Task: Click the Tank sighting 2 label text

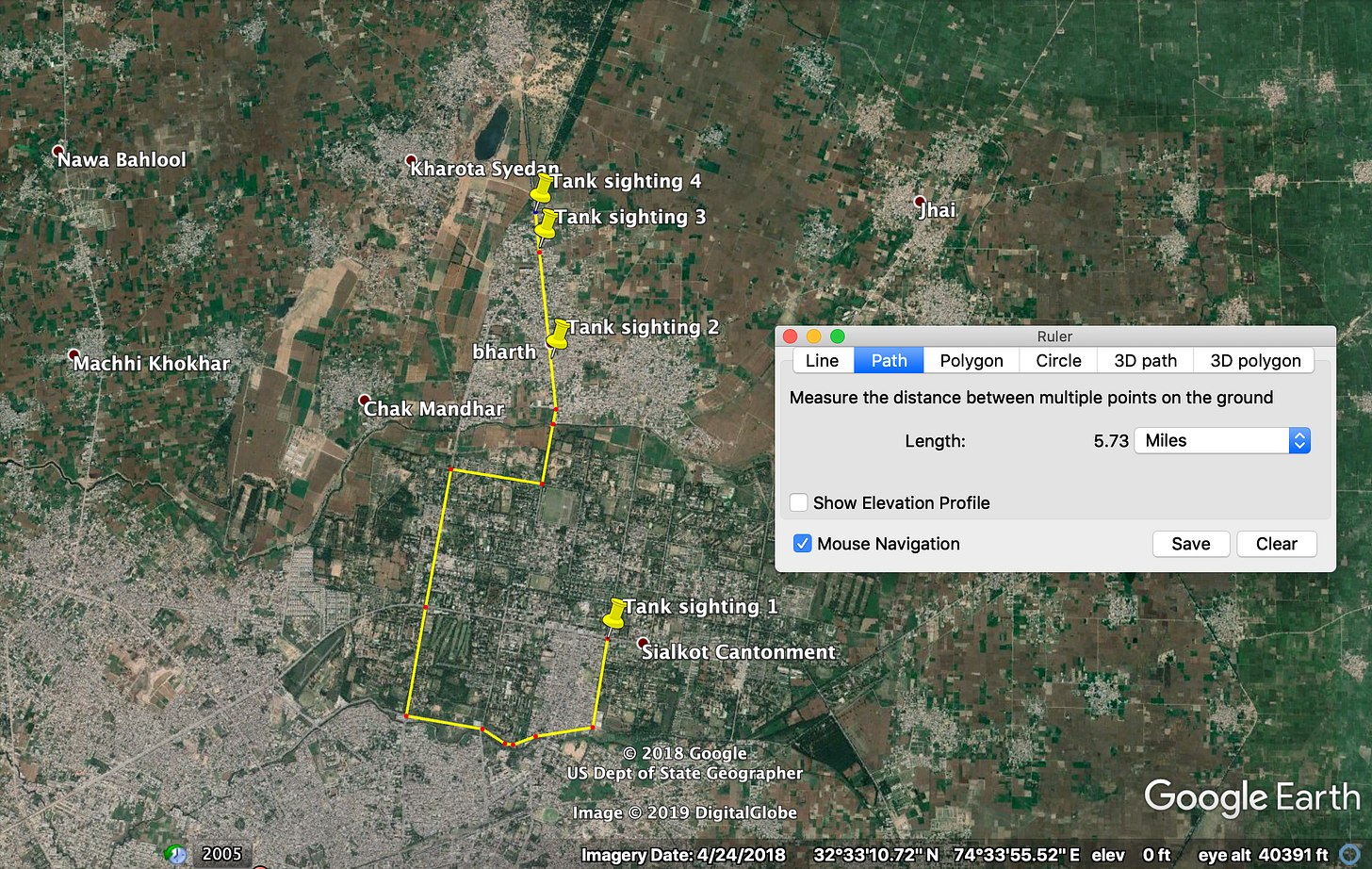Action: pos(643,327)
